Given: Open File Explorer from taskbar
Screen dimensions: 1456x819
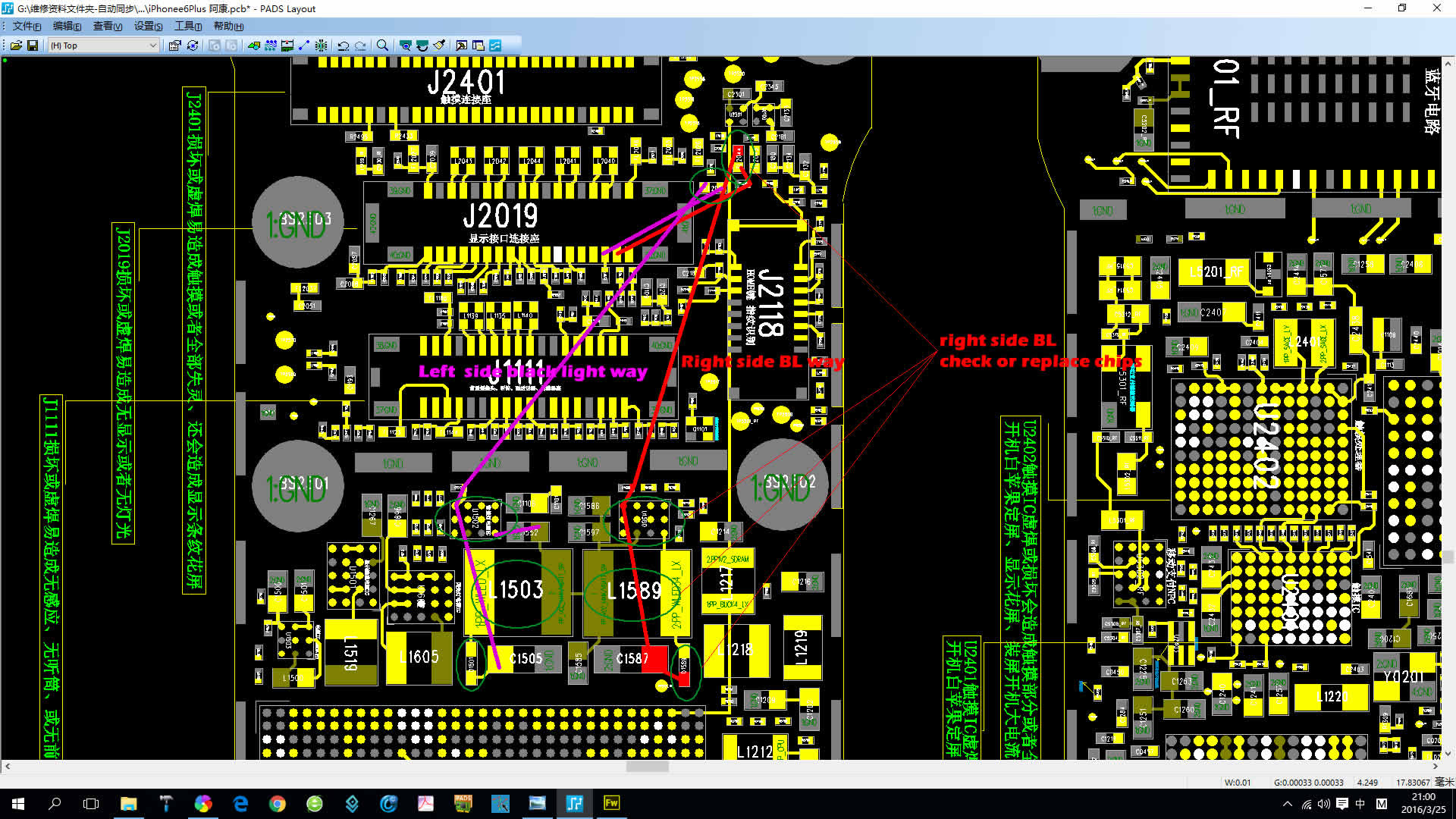Looking at the screenshot, I should 128,804.
